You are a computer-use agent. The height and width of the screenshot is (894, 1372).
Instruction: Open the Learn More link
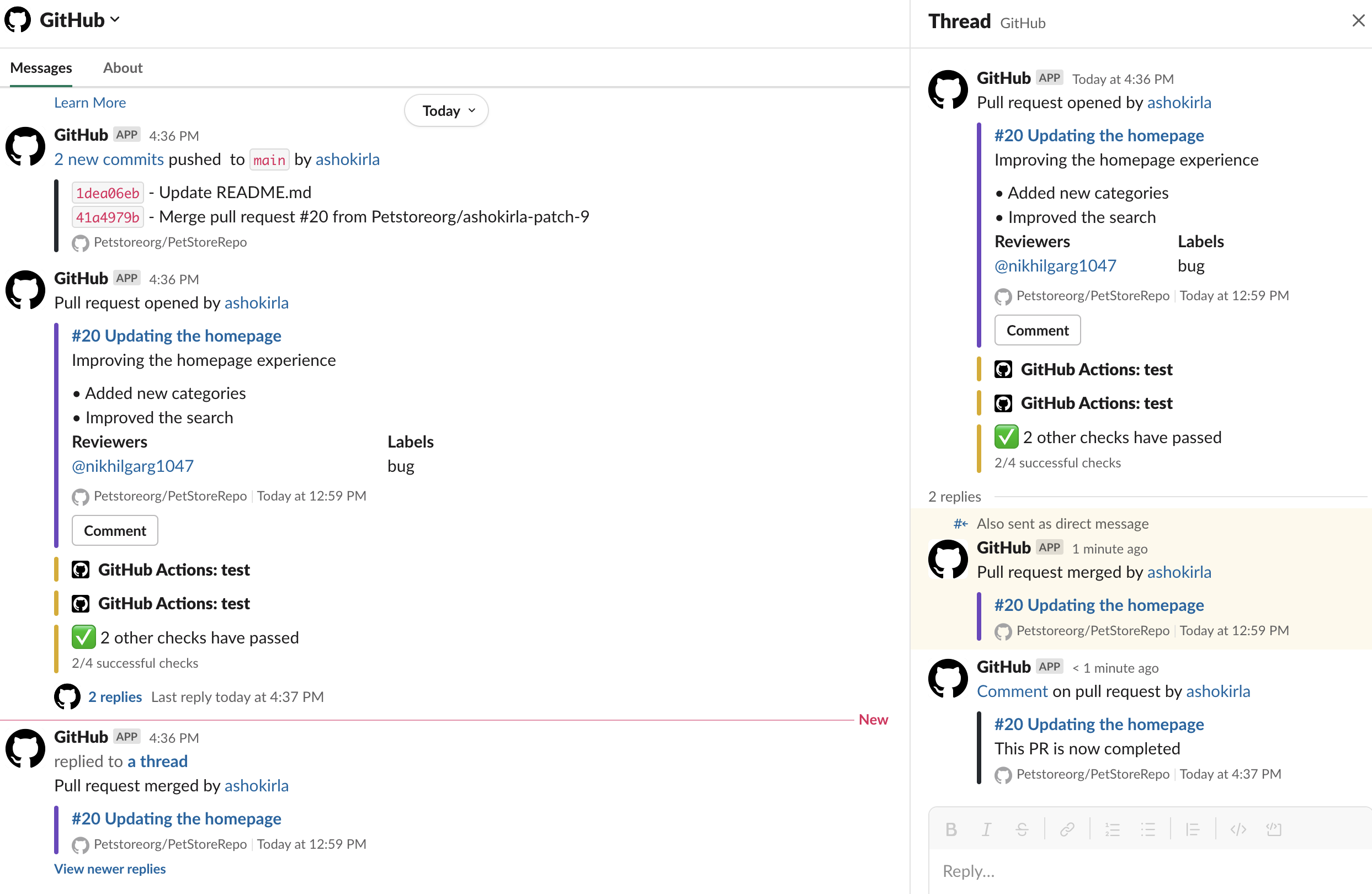pyautogui.click(x=90, y=103)
